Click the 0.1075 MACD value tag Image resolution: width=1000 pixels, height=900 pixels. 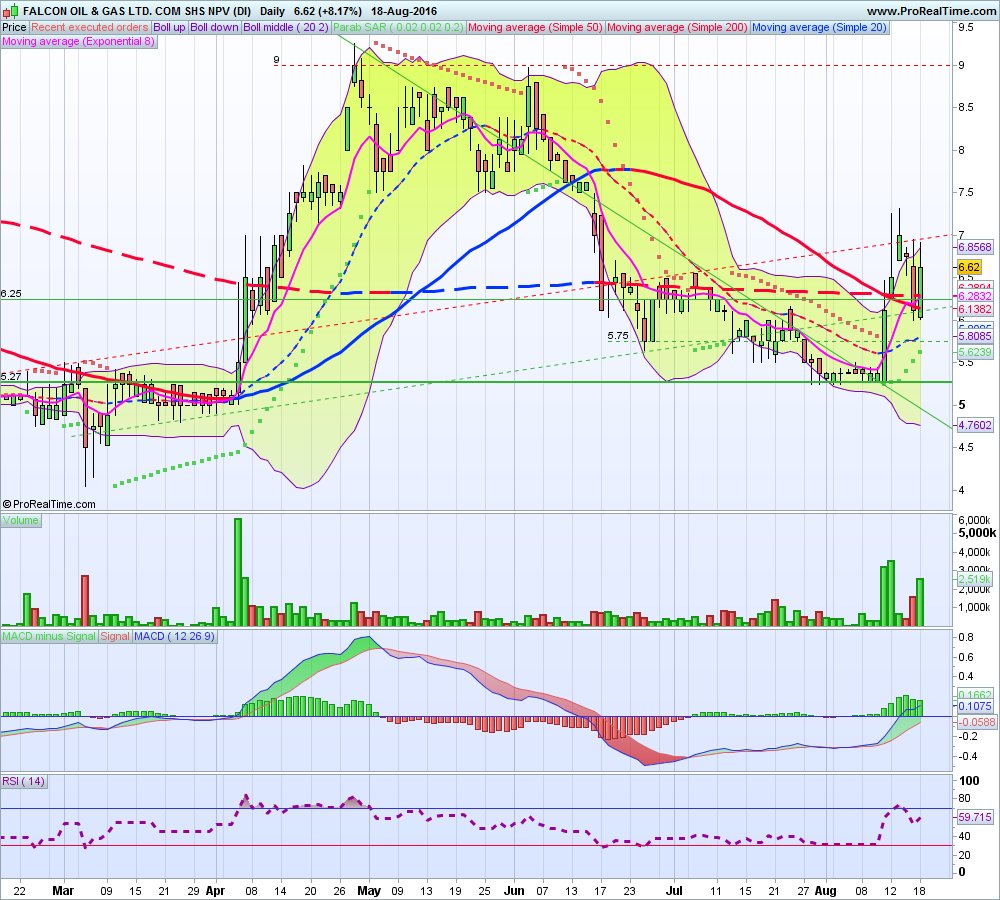click(974, 706)
